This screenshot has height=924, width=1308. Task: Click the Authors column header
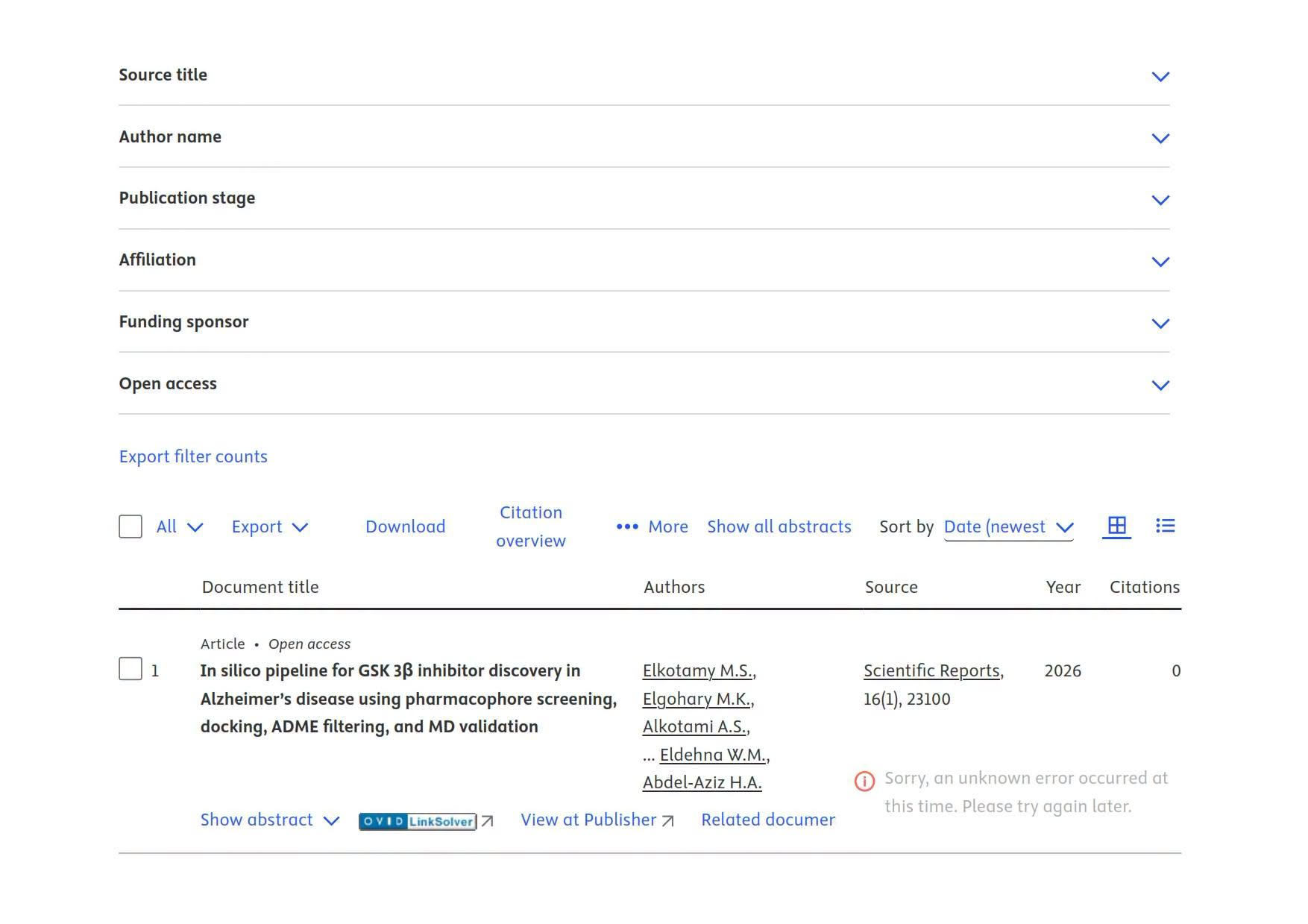[674, 588]
